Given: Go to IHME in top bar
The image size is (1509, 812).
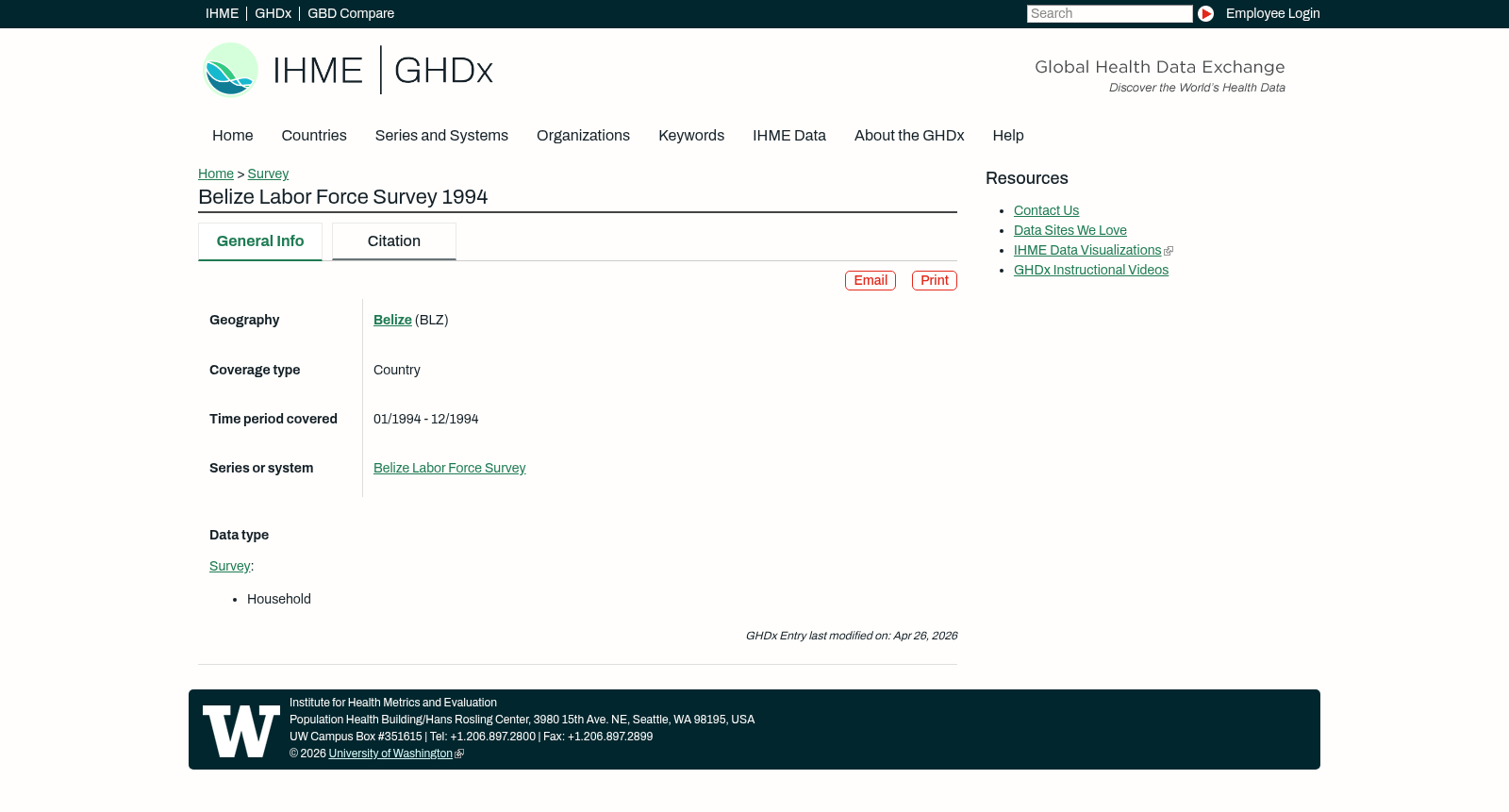Looking at the screenshot, I should tap(222, 14).
